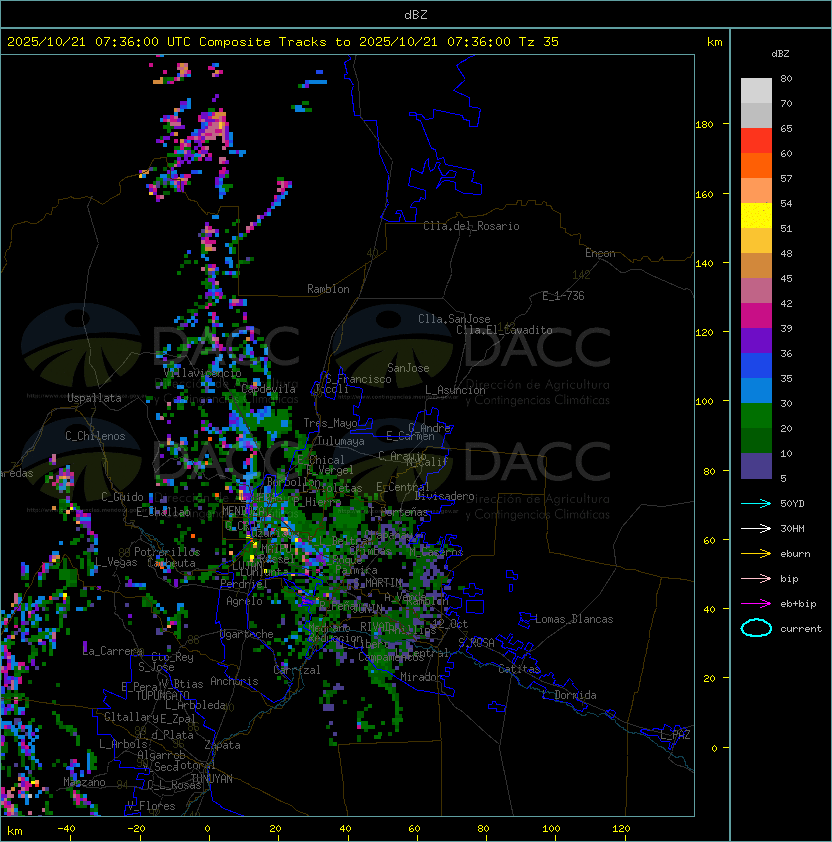Click the light blue 35–30 dBZ swatch

click(x=756, y=390)
